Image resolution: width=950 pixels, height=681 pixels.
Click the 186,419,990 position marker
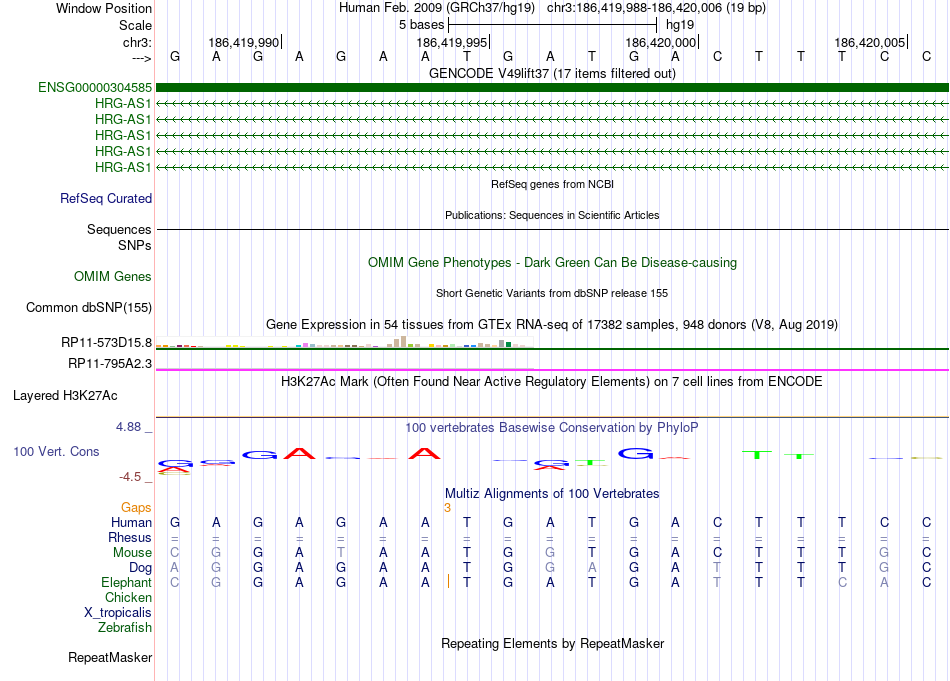(x=244, y=42)
